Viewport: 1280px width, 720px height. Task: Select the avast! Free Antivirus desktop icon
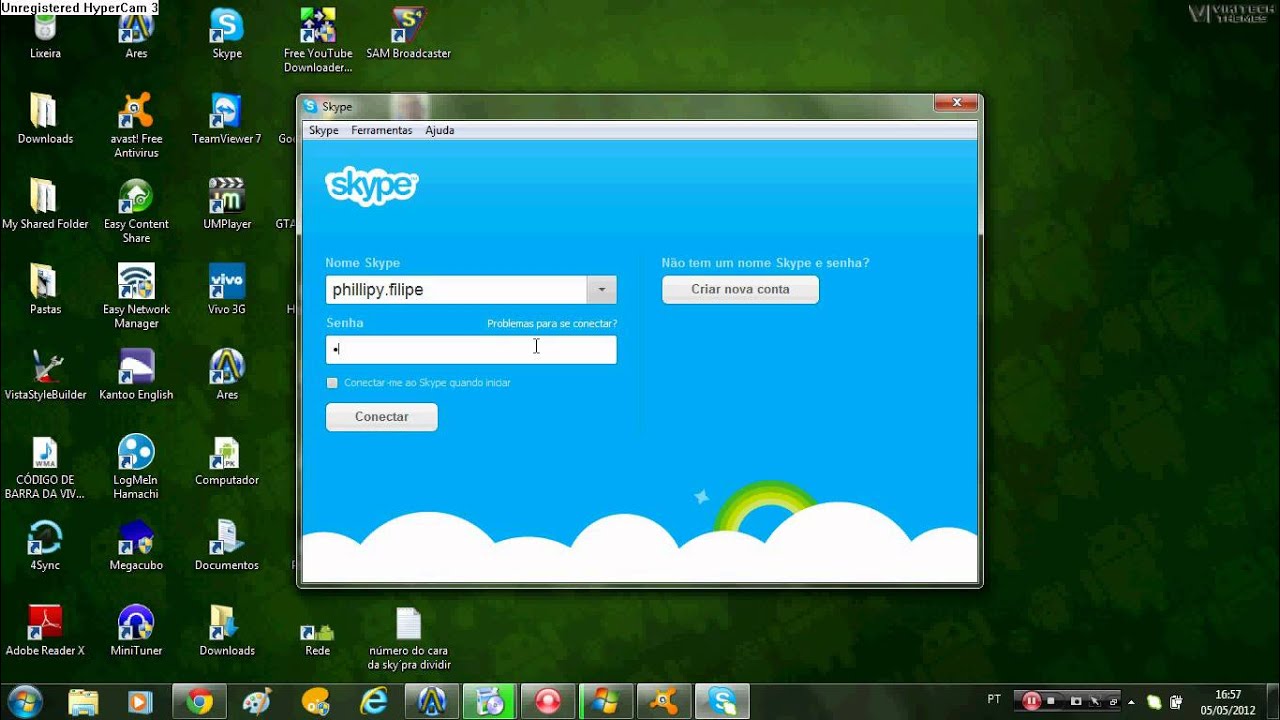point(136,125)
